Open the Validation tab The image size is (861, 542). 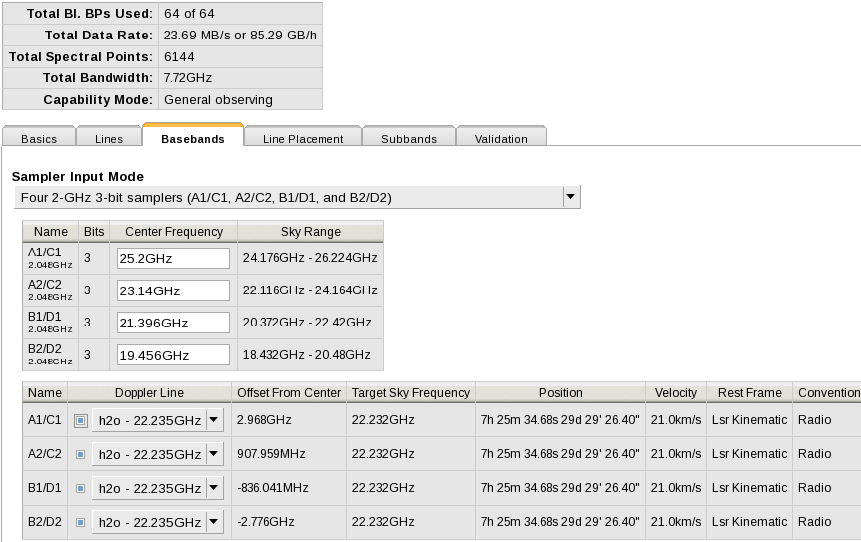click(501, 139)
